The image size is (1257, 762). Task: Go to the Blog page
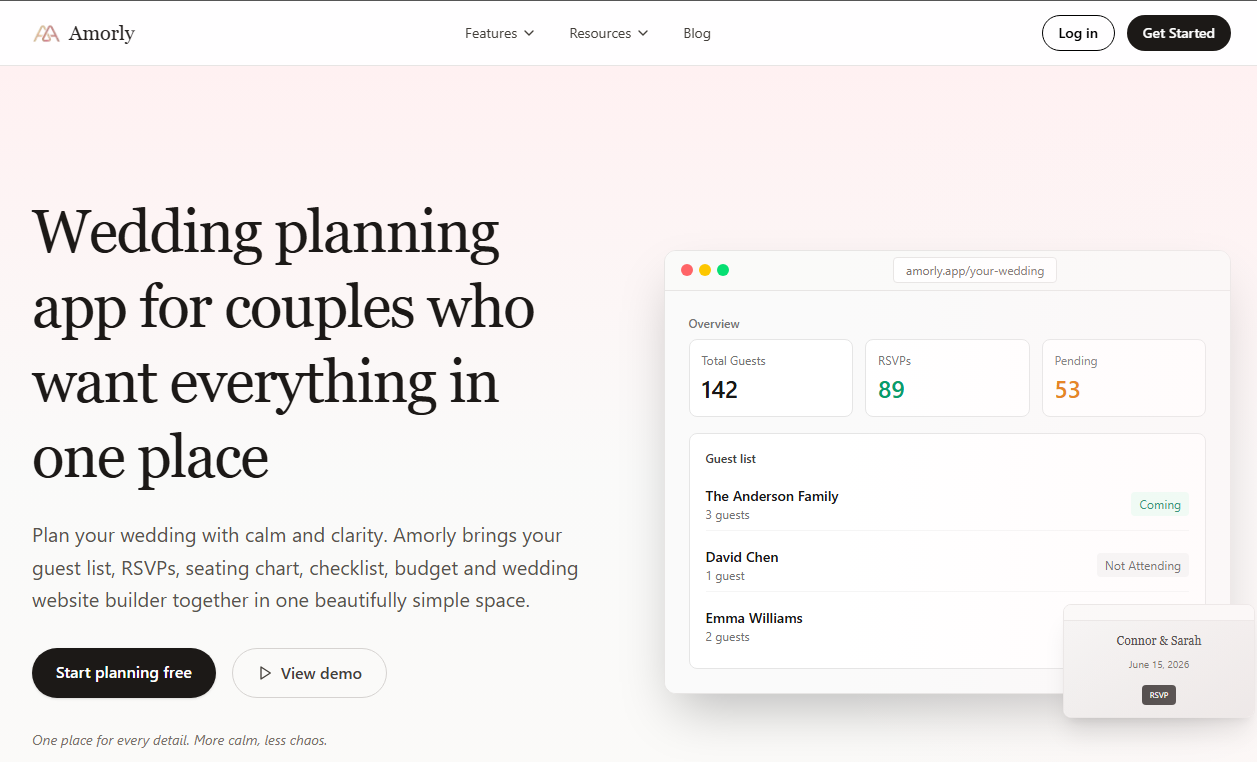point(697,33)
